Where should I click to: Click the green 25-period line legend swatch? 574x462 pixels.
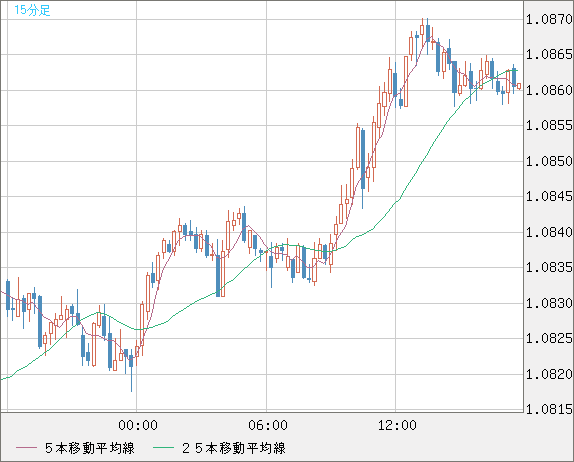pos(163,448)
